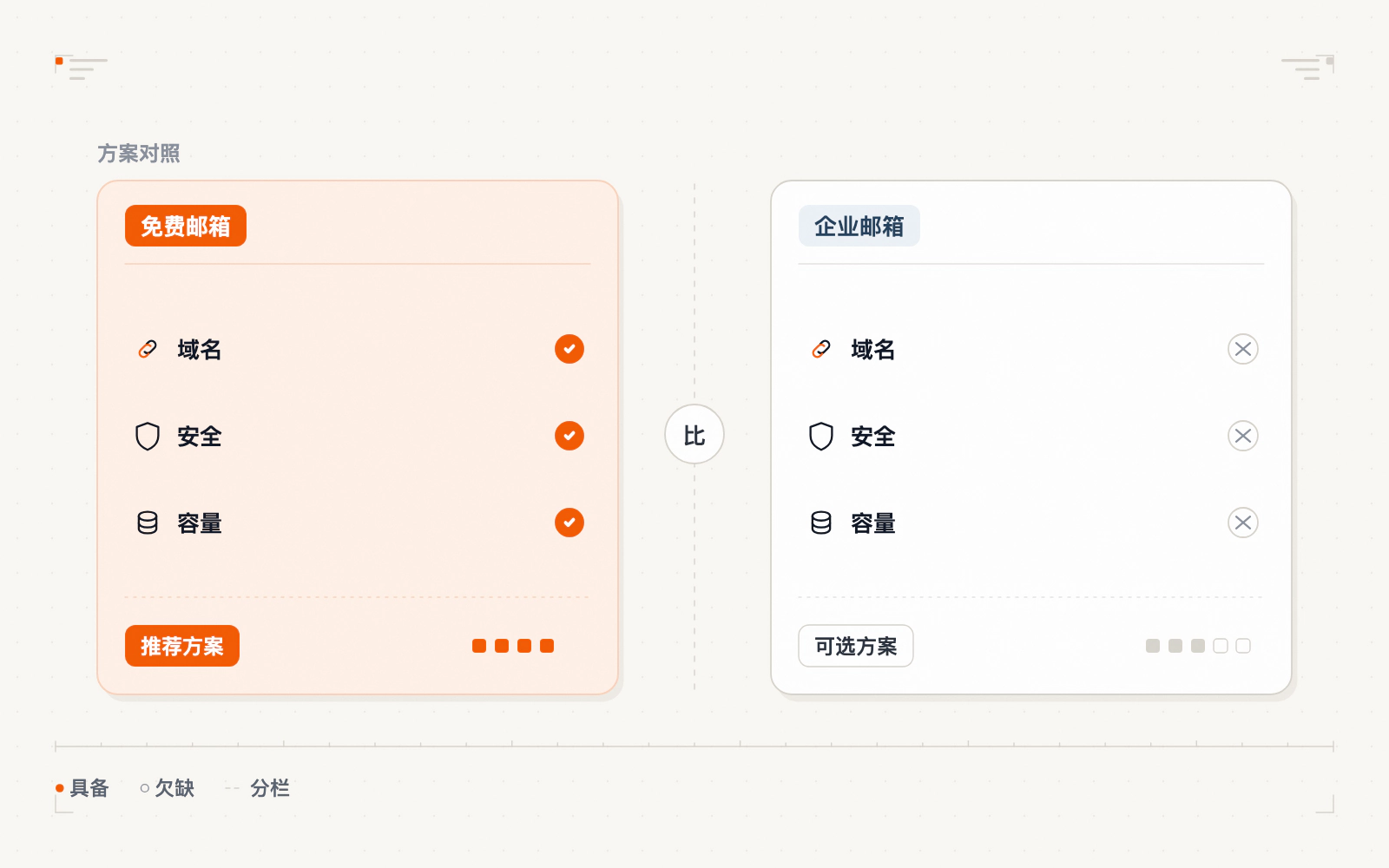Click the 欠缺 legend entry
The width and height of the screenshot is (1389, 868).
(x=168, y=788)
